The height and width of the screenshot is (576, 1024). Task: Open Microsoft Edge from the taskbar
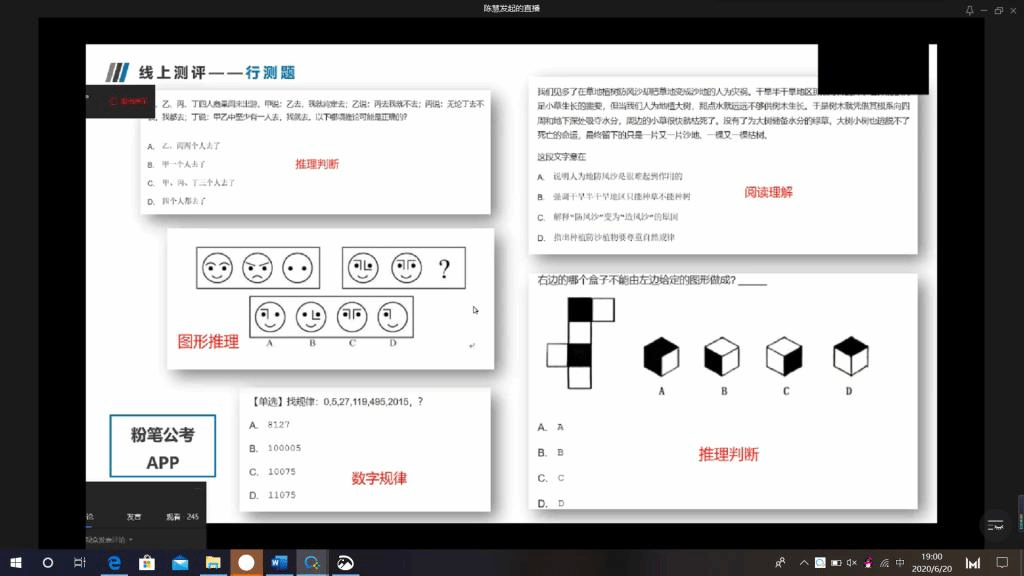[x=114, y=563]
